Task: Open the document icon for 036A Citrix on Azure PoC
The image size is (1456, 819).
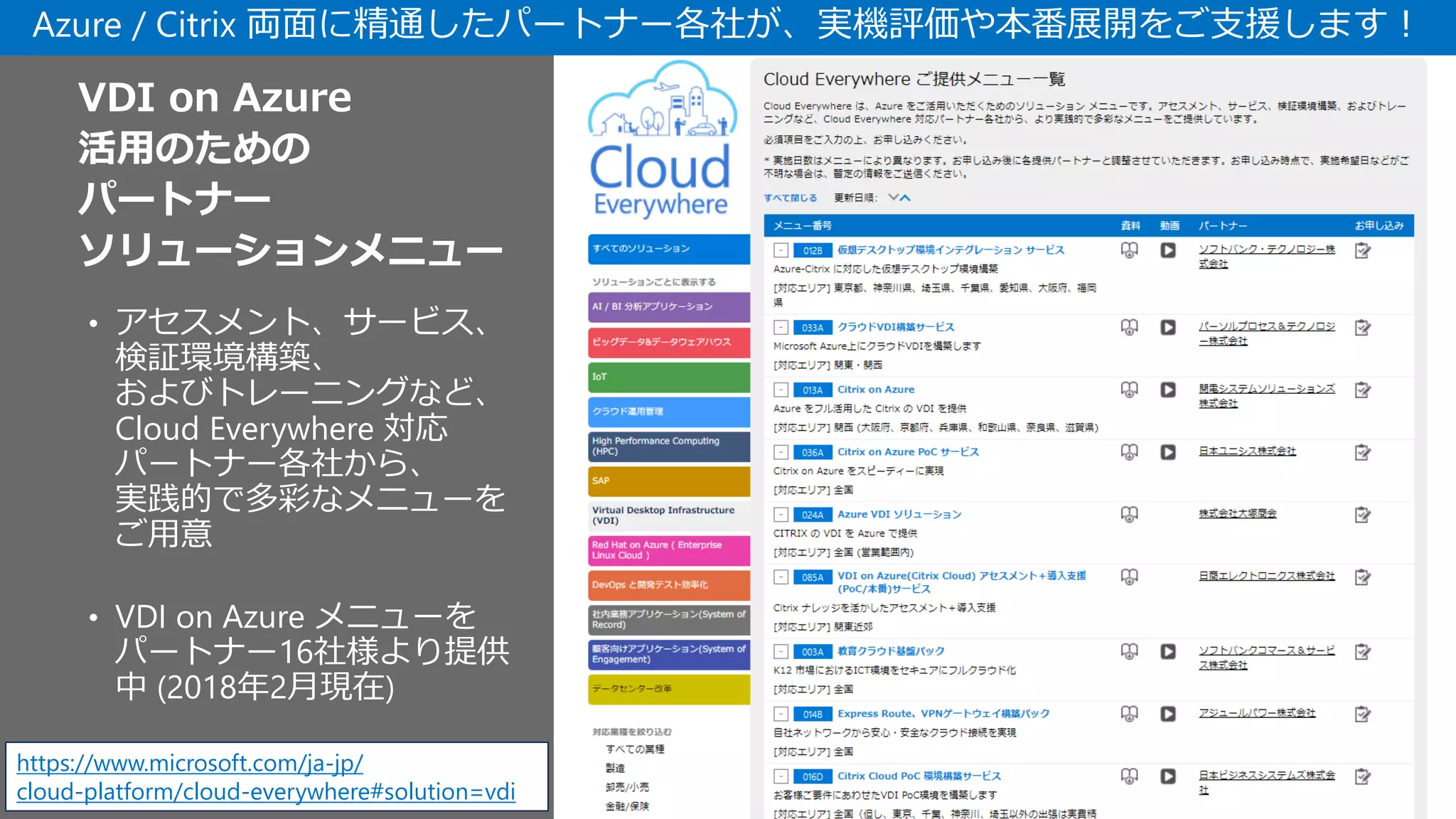Action: (x=1129, y=452)
